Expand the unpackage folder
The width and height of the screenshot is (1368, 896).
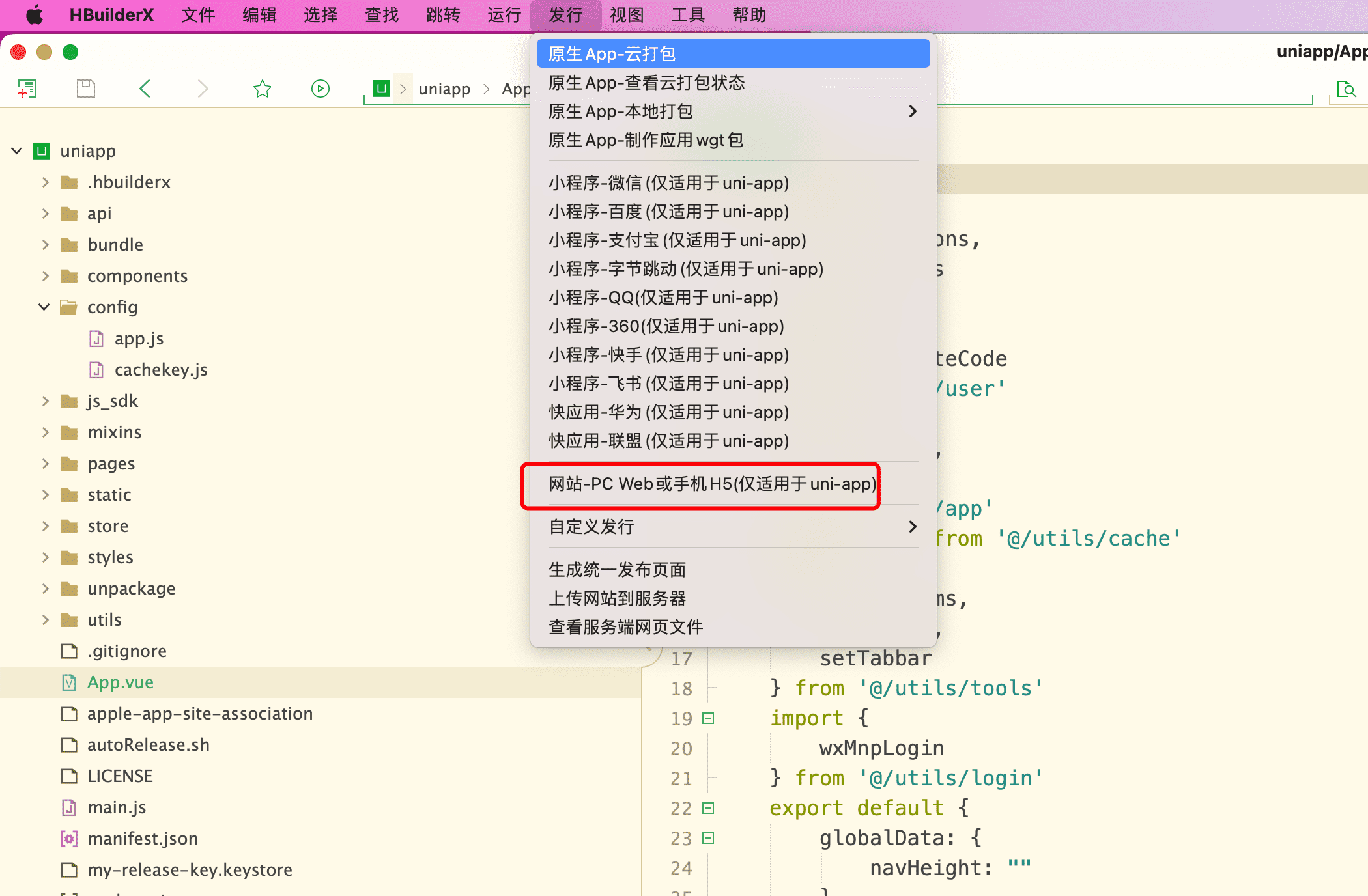[45, 589]
